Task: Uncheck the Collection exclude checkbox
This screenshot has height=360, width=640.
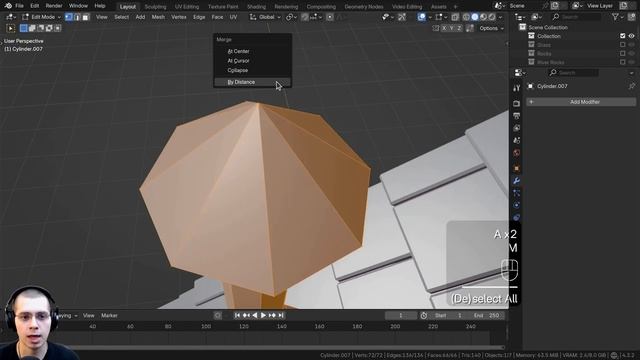Action: 622,36
